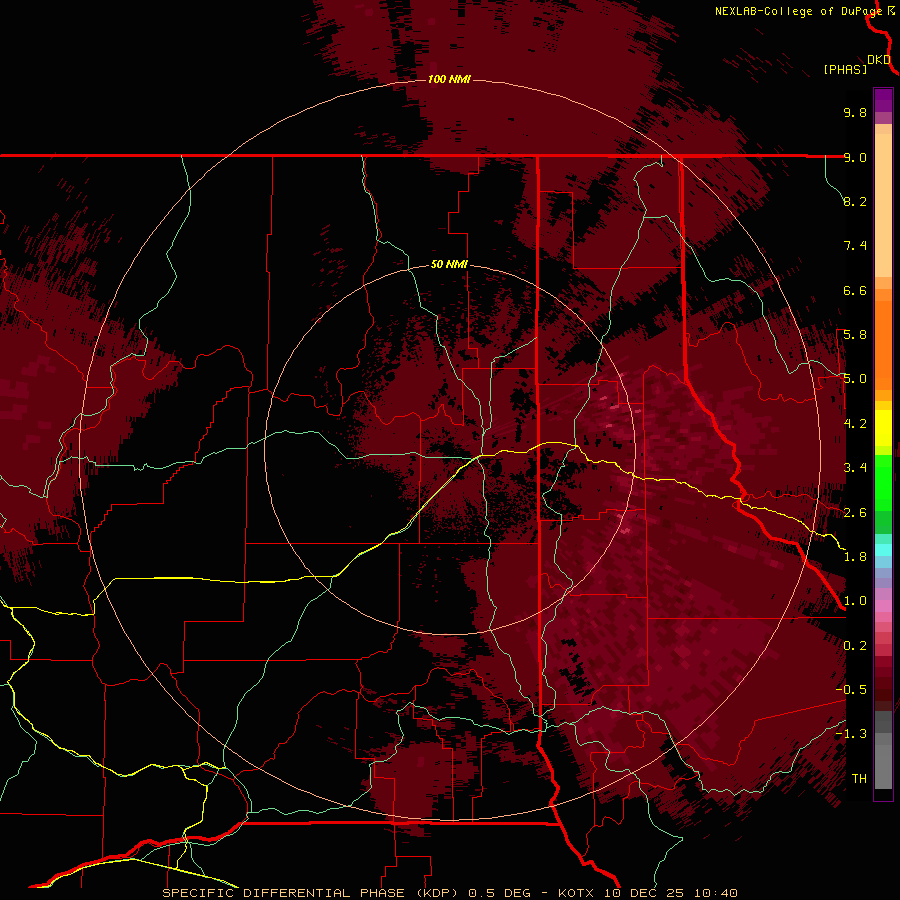Click the '2.6' color scale label
The width and height of the screenshot is (900, 900).
click(x=855, y=513)
